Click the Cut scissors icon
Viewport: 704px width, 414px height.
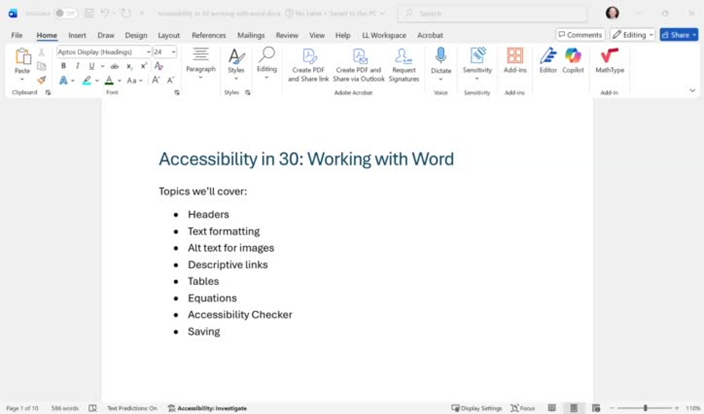tap(41, 52)
